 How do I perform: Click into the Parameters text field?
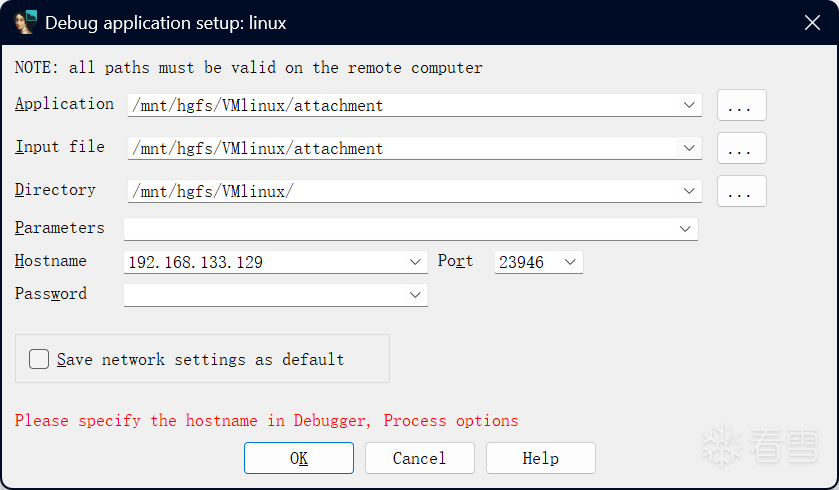pyautogui.click(x=400, y=229)
